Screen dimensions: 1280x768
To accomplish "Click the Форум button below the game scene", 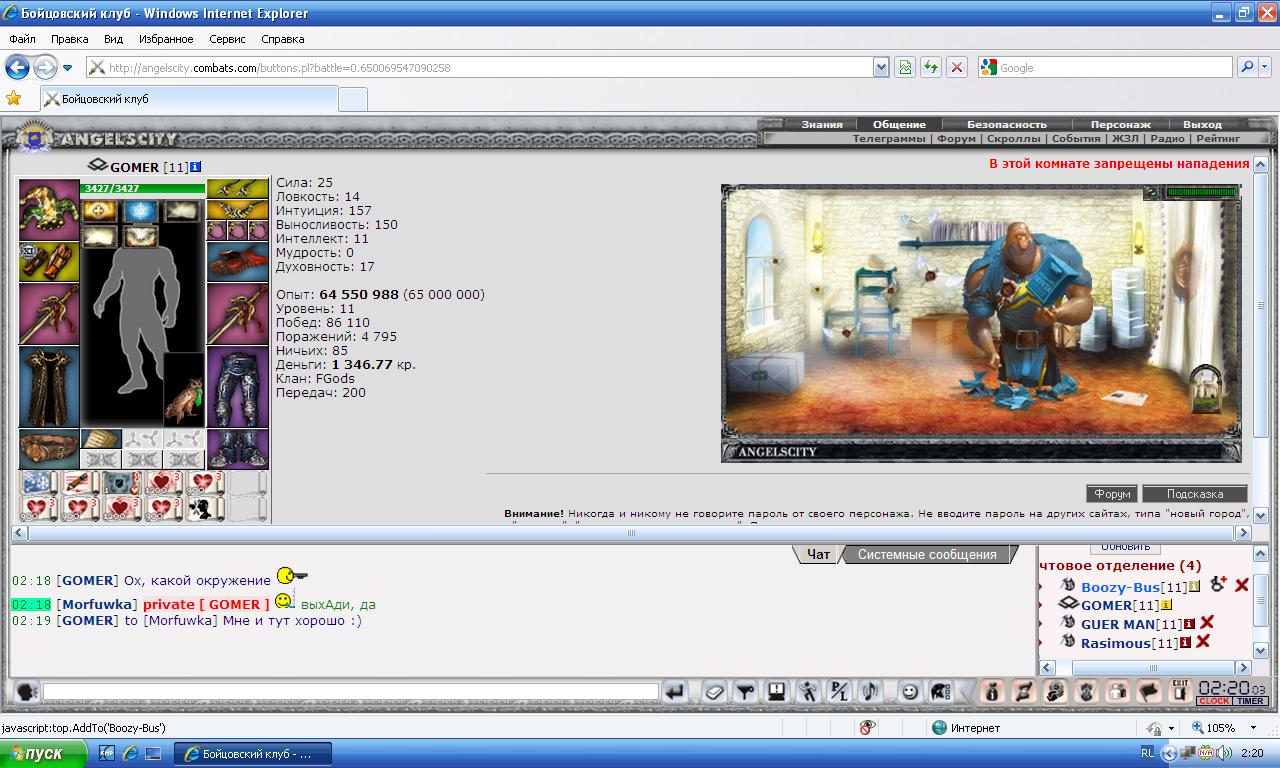I will pyautogui.click(x=1112, y=494).
